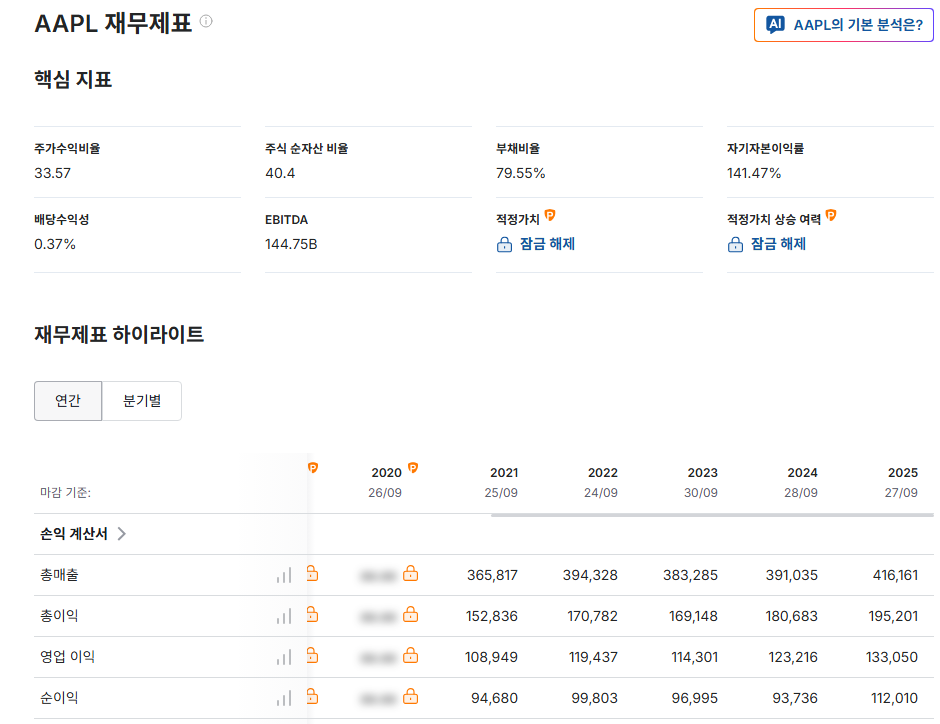The height and width of the screenshot is (724, 940).
Task: Click the horizontal scrollbar under year headers
Action: coord(712,515)
